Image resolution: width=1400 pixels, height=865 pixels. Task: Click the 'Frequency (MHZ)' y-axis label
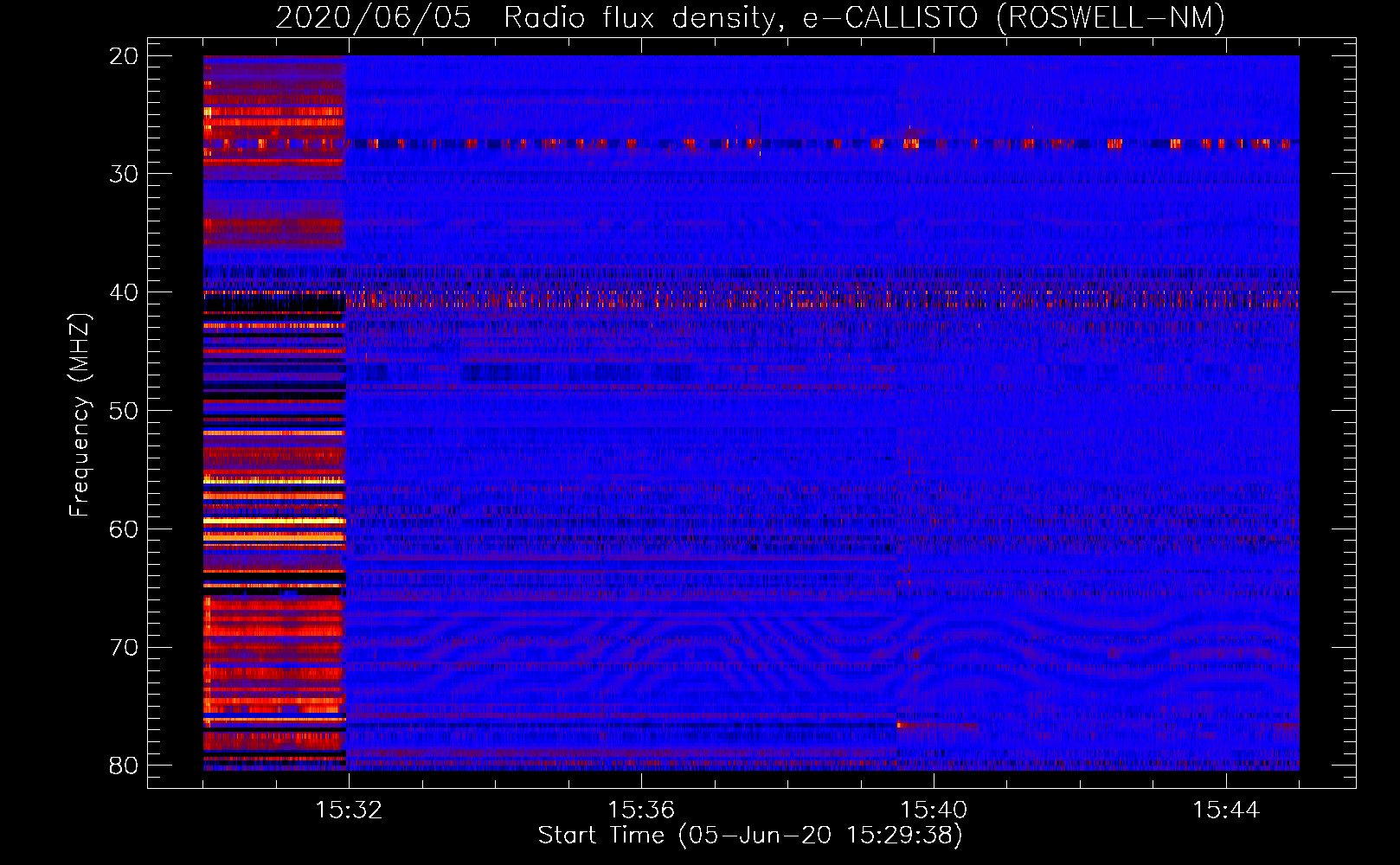(x=80, y=415)
